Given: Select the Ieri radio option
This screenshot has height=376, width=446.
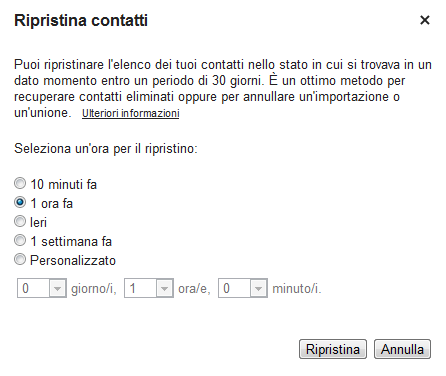Looking at the screenshot, I should click(20, 221).
